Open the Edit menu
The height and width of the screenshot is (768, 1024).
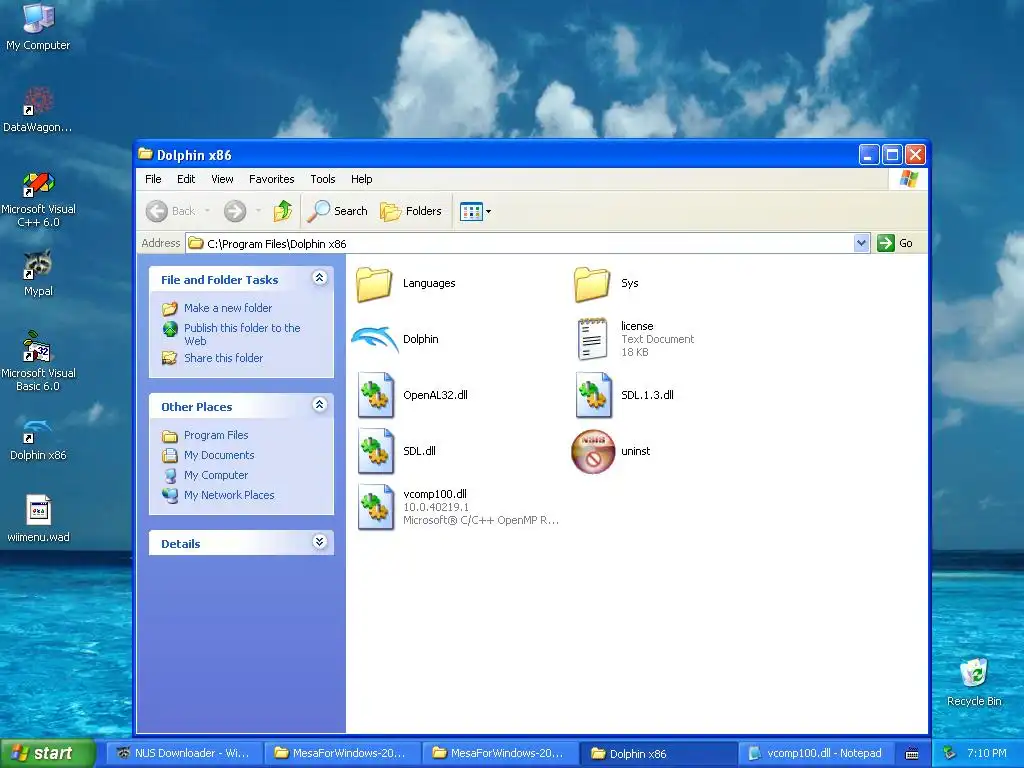click(186, 179)
